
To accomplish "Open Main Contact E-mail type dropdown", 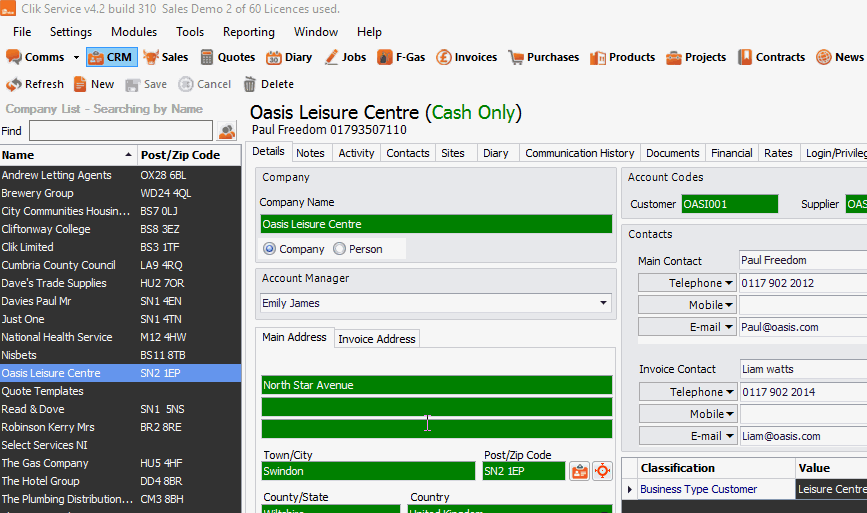I will 687,327.
